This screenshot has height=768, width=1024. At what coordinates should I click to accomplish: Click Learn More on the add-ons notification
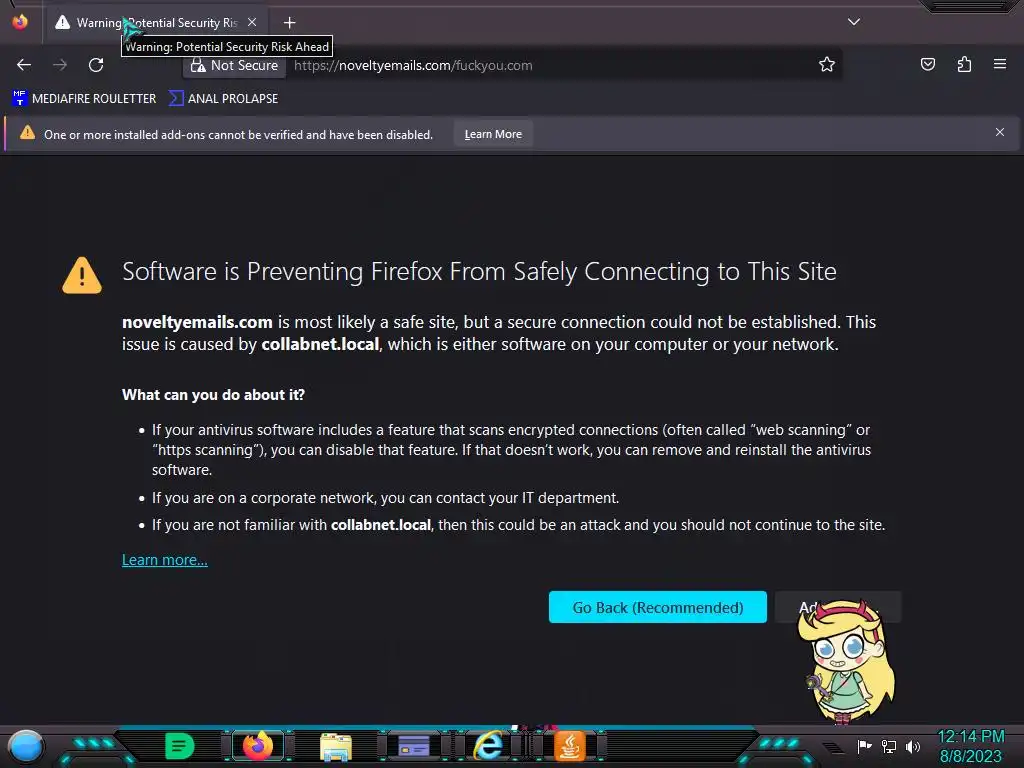[x=493, y=134]
